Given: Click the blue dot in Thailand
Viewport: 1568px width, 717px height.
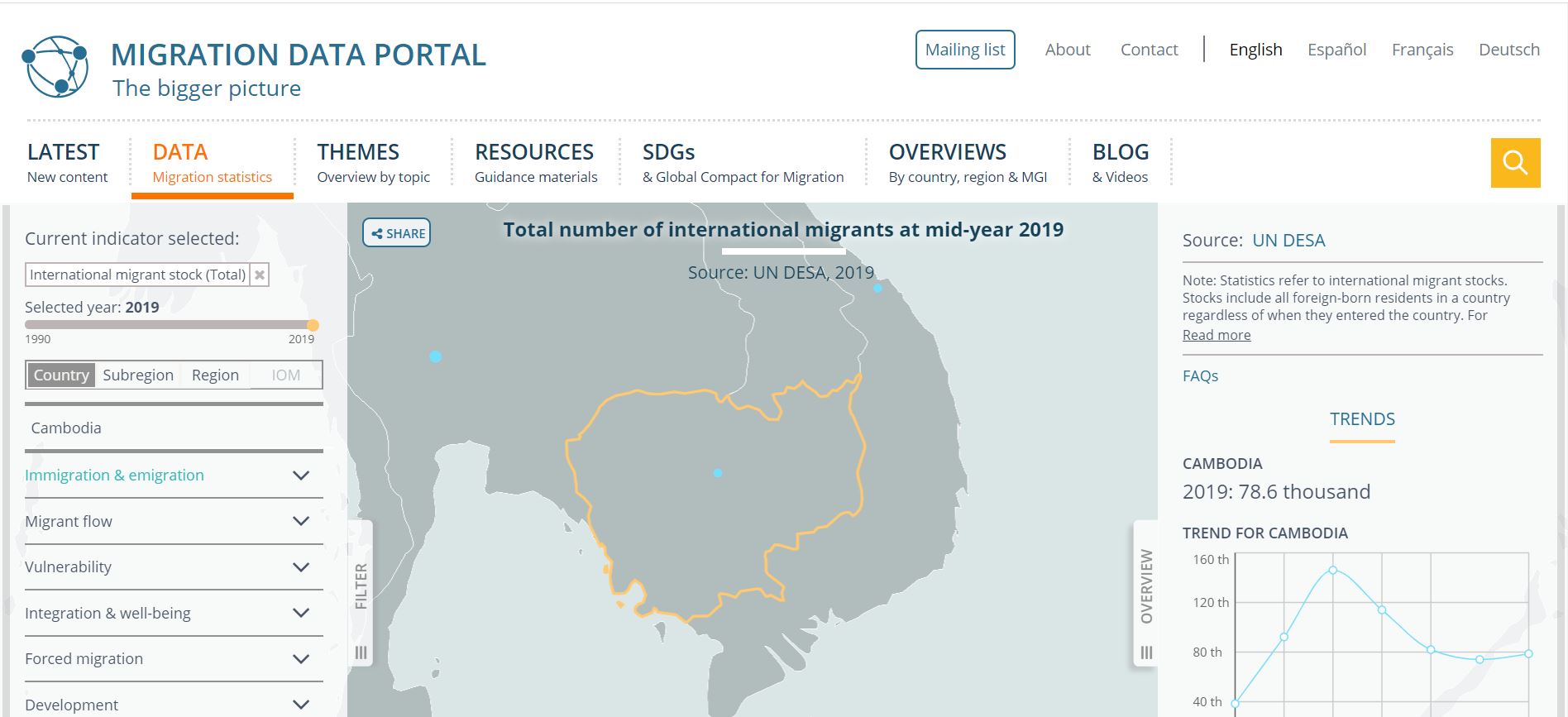Looking at the screenshot, I should 435,356.
